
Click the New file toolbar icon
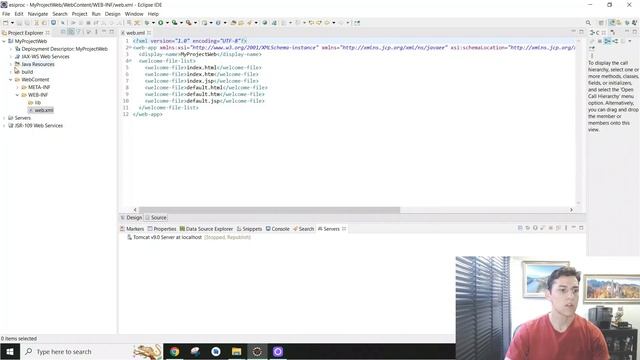(x=6, y=23)
